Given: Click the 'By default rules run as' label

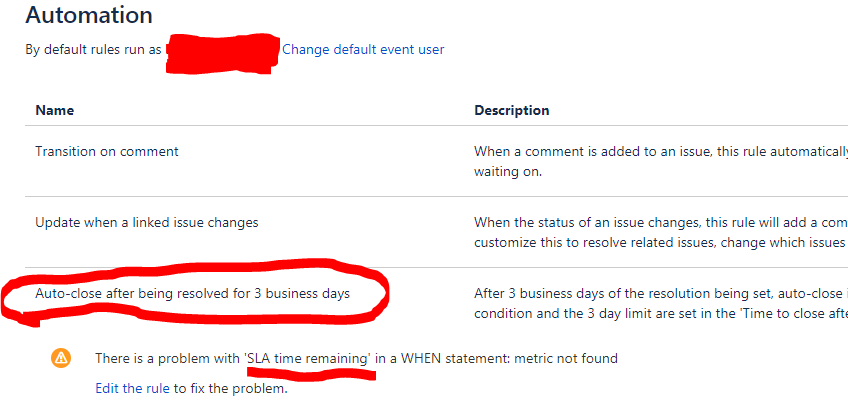Looking at the screenshot, I should (x=94, y=50).
